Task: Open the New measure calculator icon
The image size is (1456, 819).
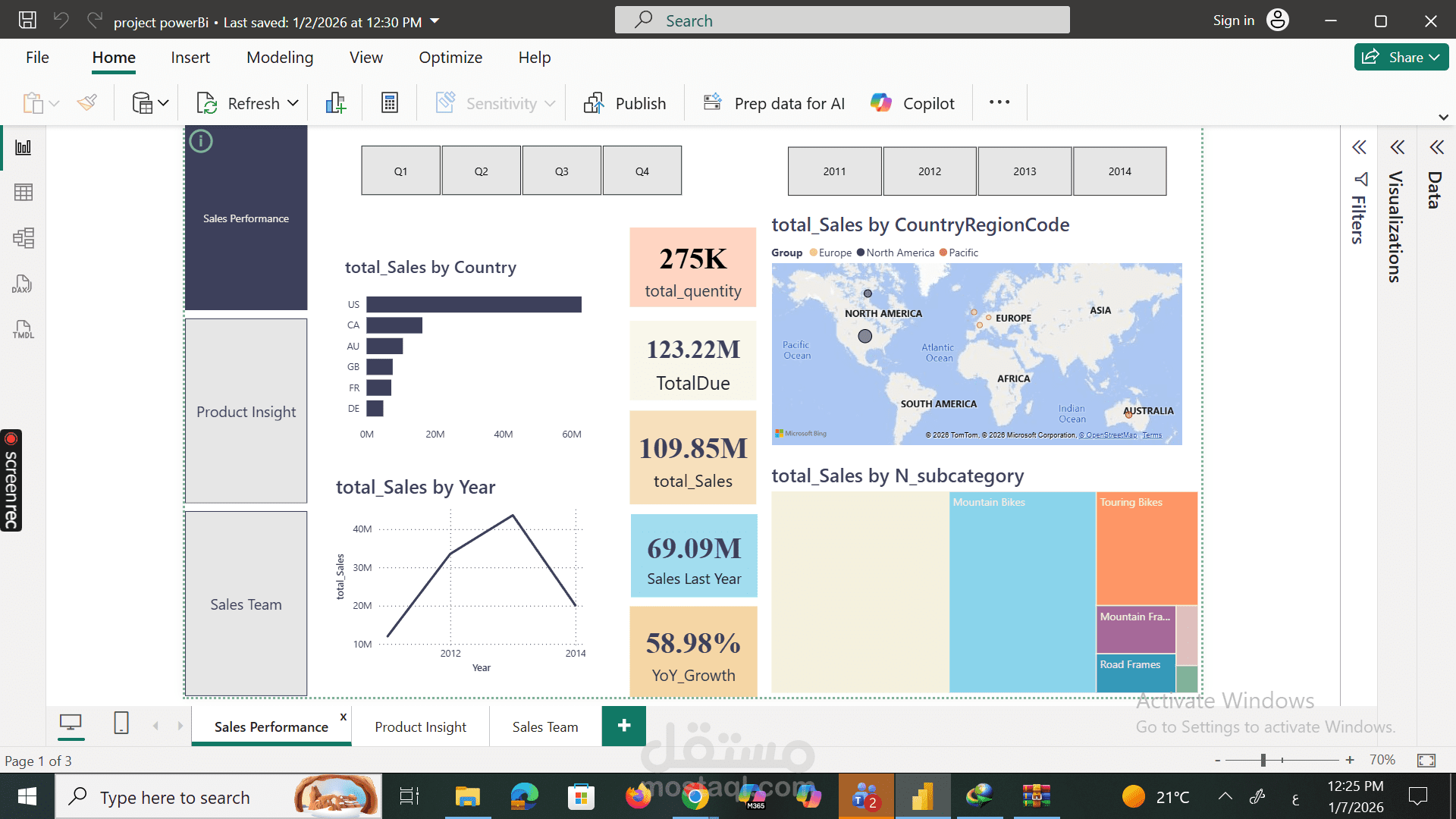Action: (389, 102)
